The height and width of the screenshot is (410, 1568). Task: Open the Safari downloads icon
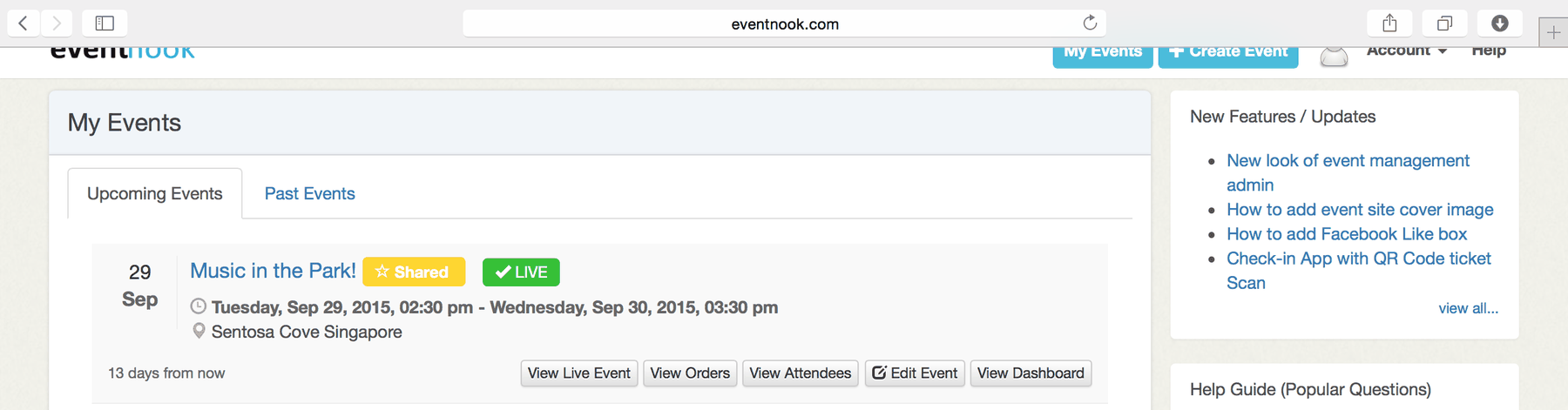click(x=1500, y=24)
